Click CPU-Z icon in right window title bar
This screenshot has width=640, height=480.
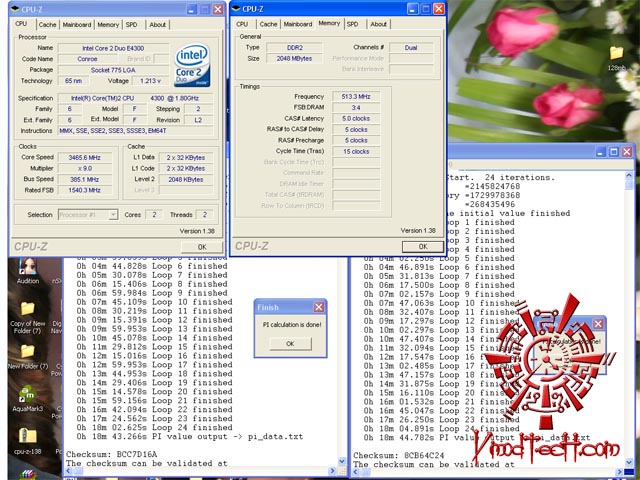236,9
